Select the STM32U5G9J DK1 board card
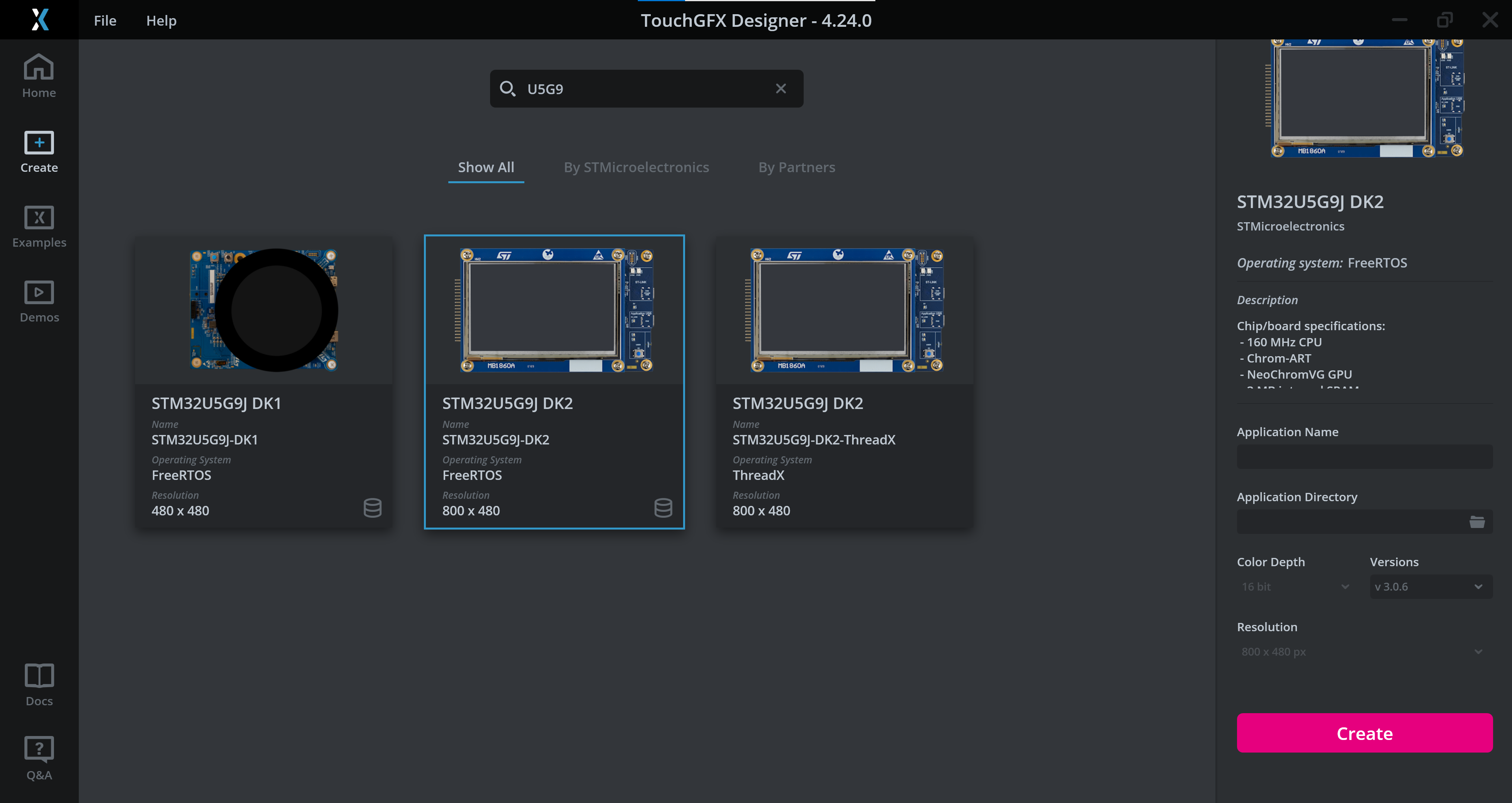Image resolution: width=1512 pixels, height=803 pixels. point(264,381)
